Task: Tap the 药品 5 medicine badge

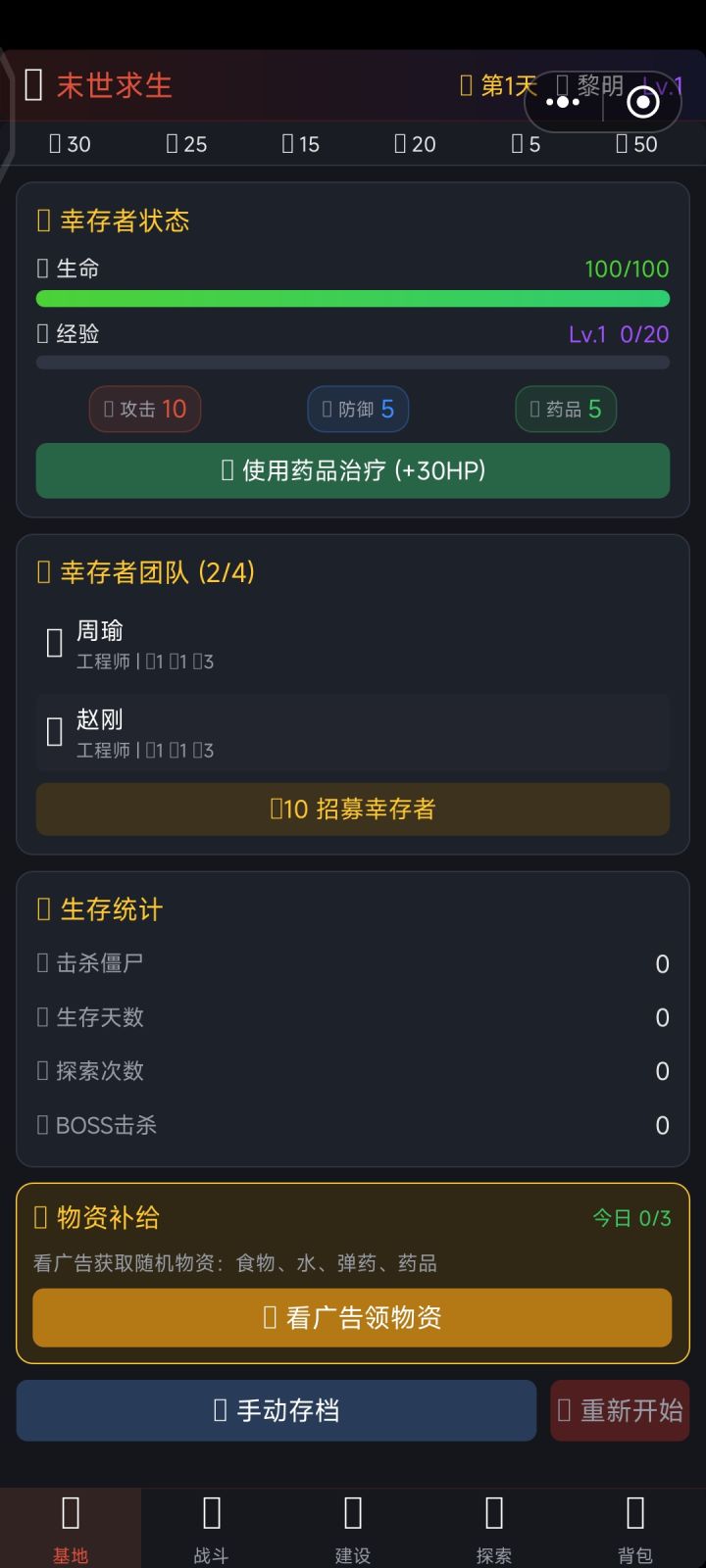Action: click(x=566, y=409)
